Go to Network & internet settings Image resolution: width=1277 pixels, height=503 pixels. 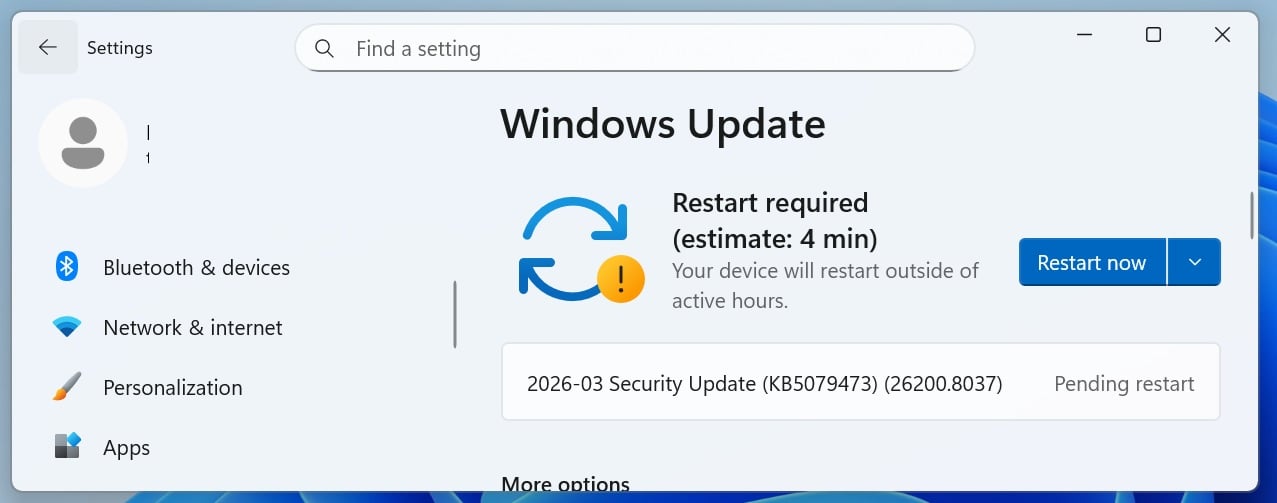pos(192,328)
